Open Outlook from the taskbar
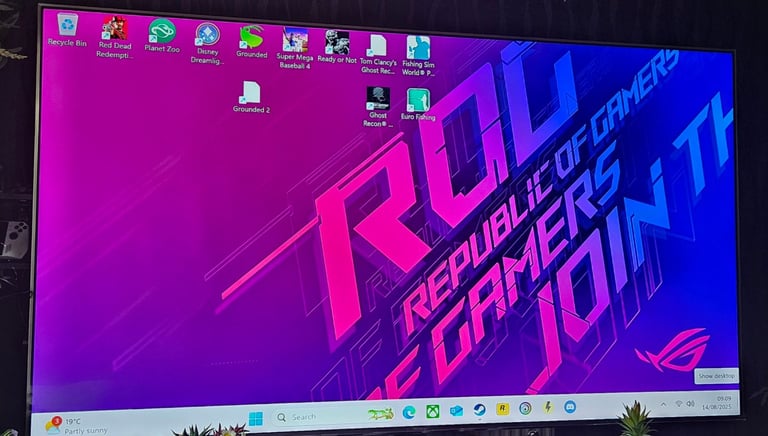Viewport: 768px width, 436px height. pyautogui.click(x=456, y=411)
